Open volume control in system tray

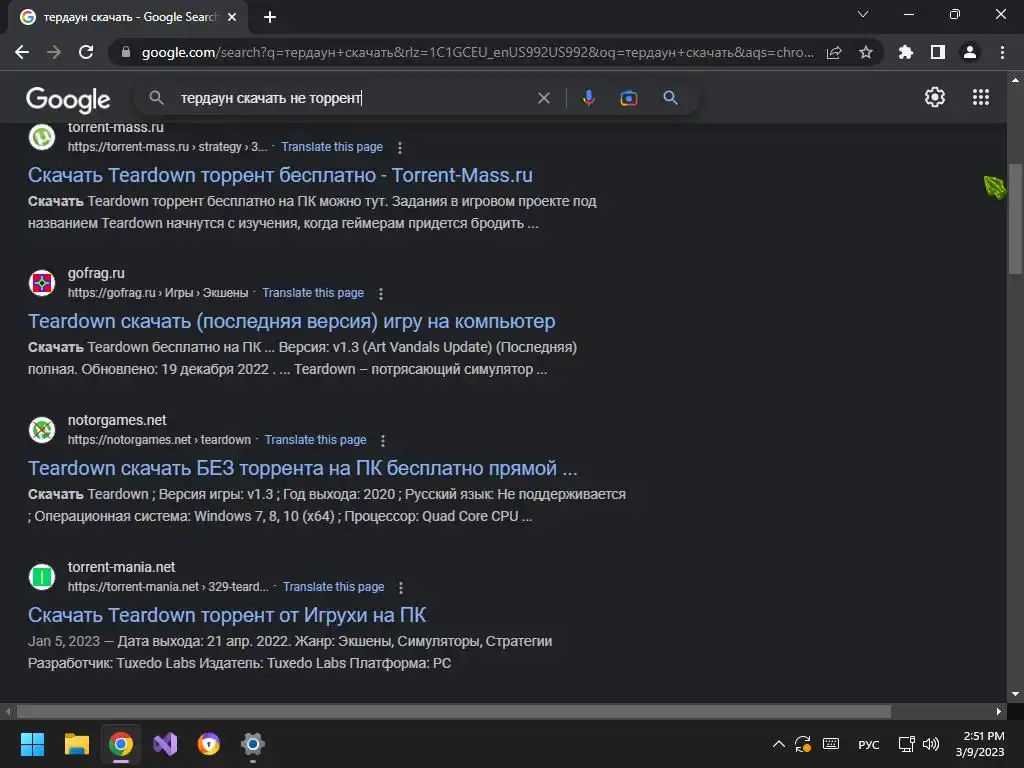coord(931,744)
